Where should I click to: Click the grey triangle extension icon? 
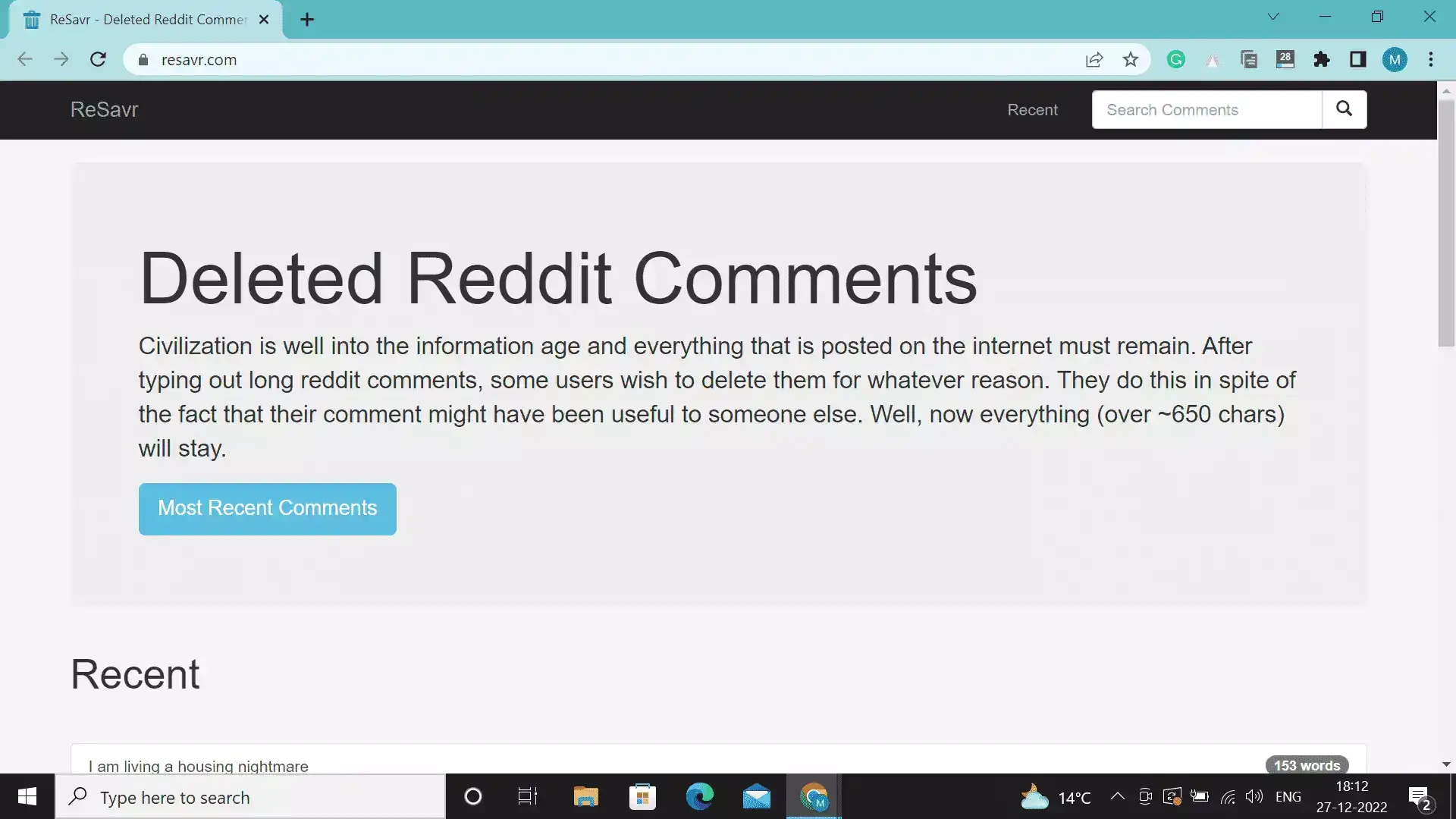click(x=1212, y=60)
